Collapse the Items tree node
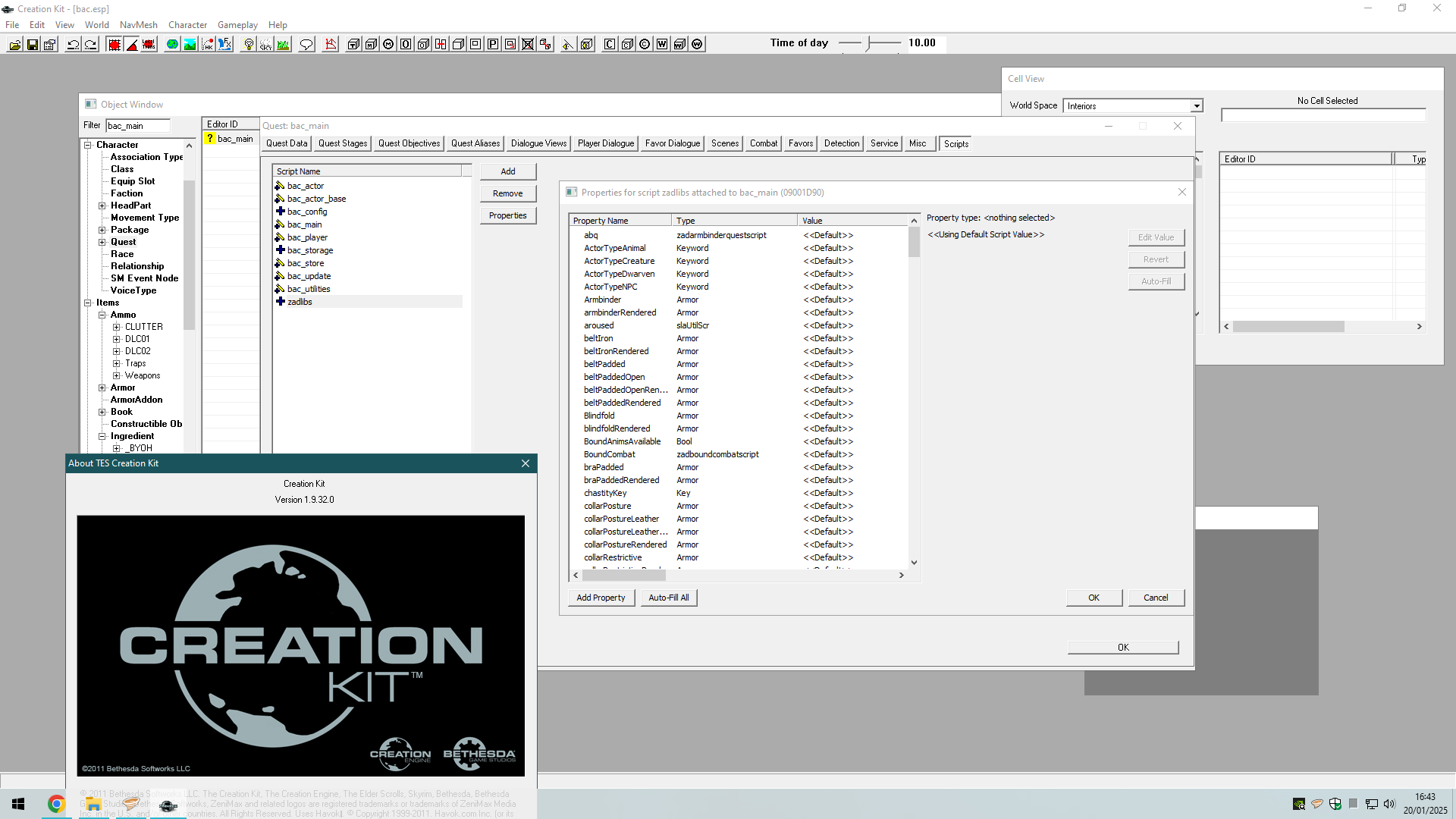 click(88, 303)
